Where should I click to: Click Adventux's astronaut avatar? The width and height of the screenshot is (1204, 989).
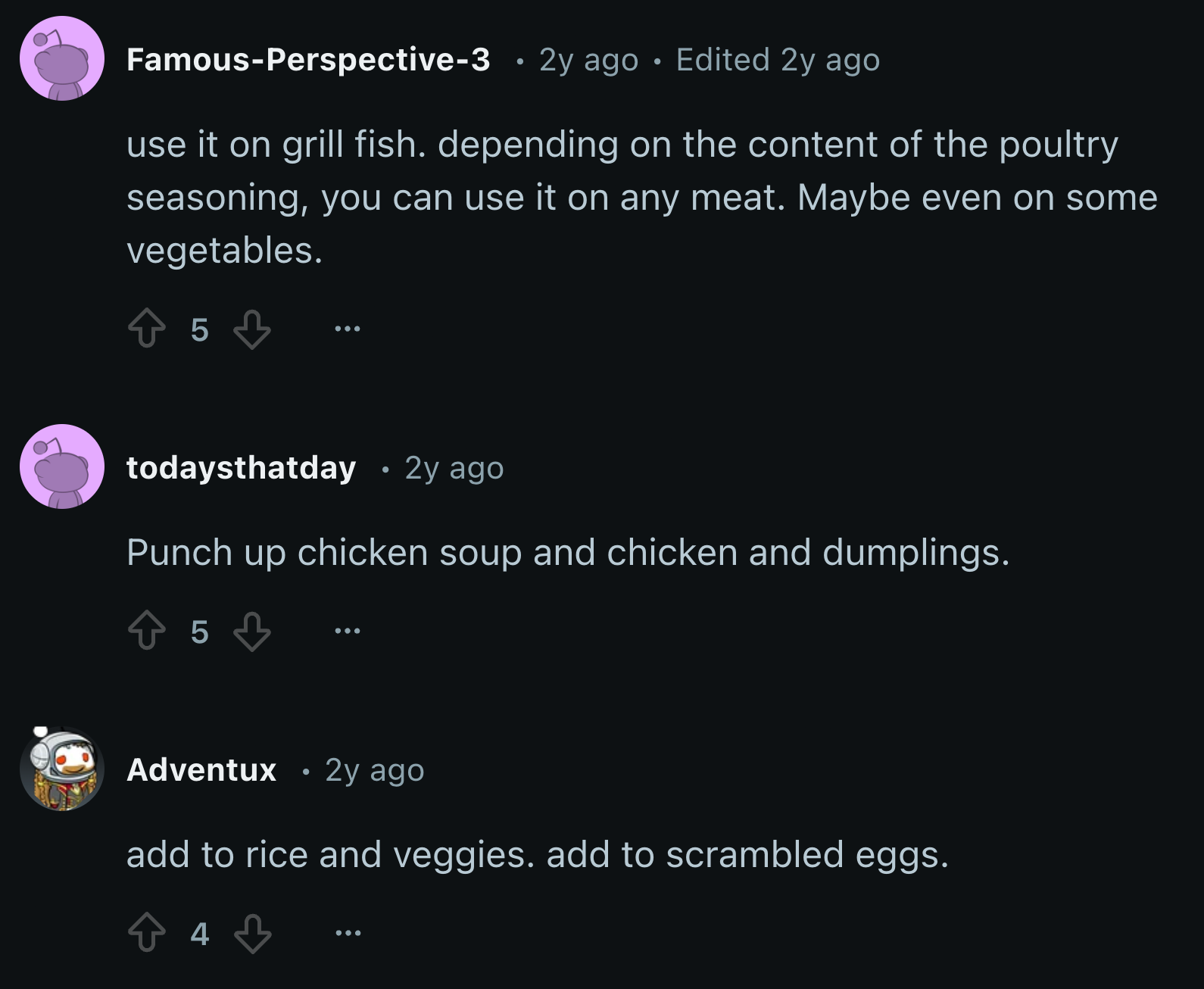(x=62, y=769)
